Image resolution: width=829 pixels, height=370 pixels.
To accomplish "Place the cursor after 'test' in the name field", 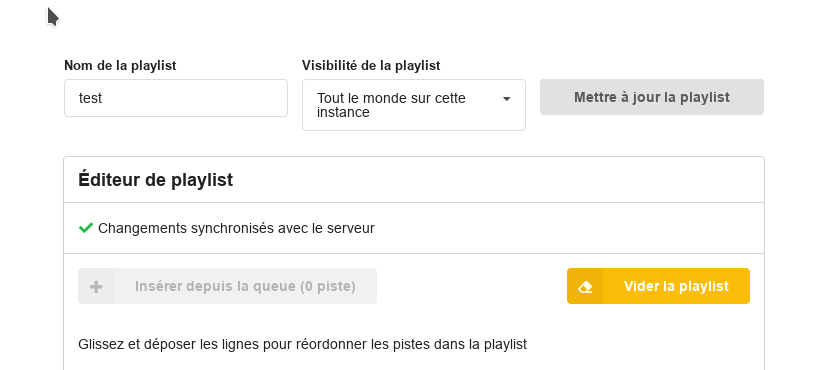I will pos(103,98).
